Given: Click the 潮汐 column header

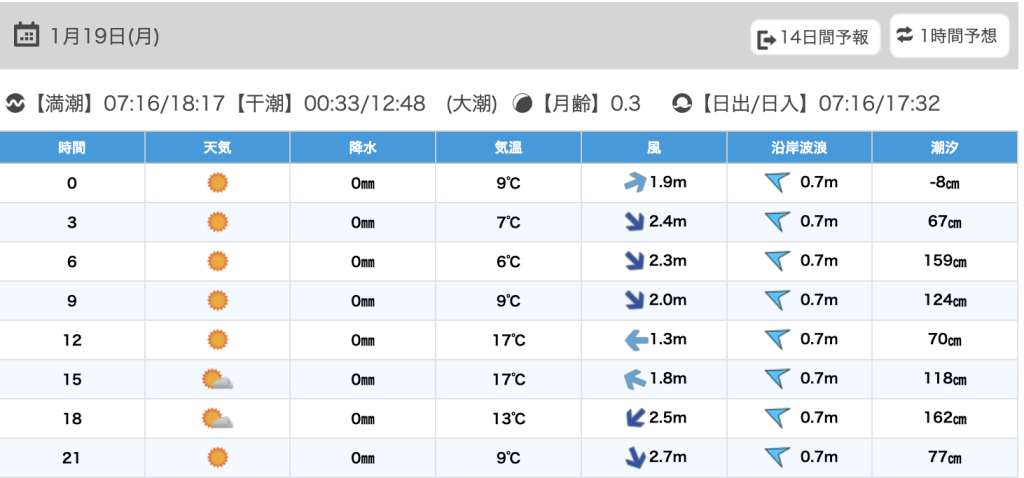Looking at the screenshot, I should [x=945, y=148].
